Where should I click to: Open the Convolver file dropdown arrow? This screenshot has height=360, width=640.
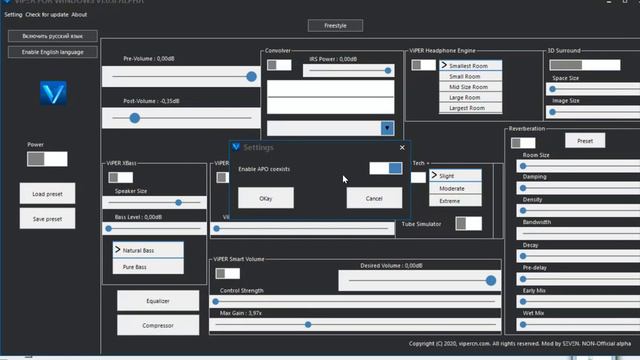point(387,128)
